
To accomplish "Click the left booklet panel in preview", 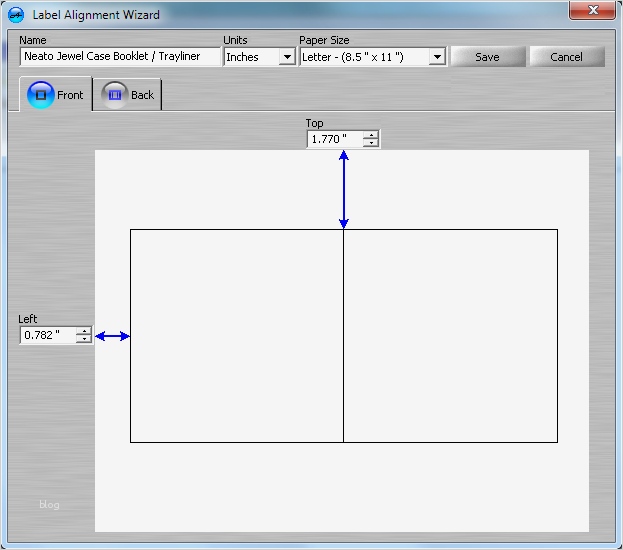I will pyautogui.click(x=237, y=336).
